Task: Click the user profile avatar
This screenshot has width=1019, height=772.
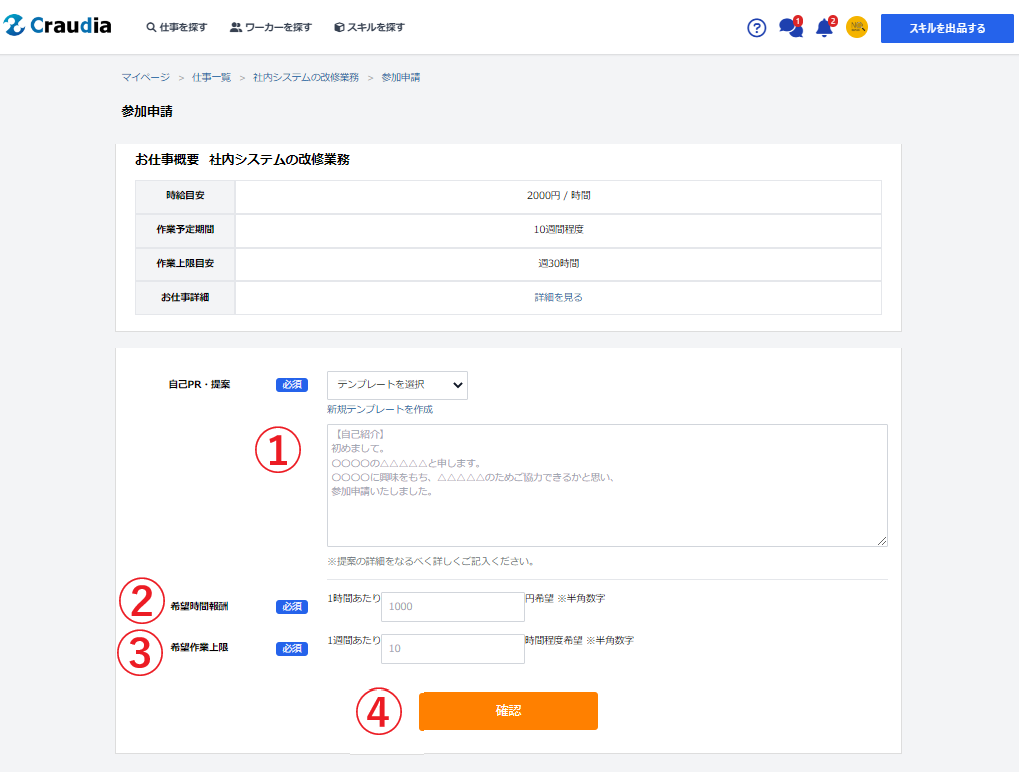Action: pyautogui.click(x=856, y=27)
